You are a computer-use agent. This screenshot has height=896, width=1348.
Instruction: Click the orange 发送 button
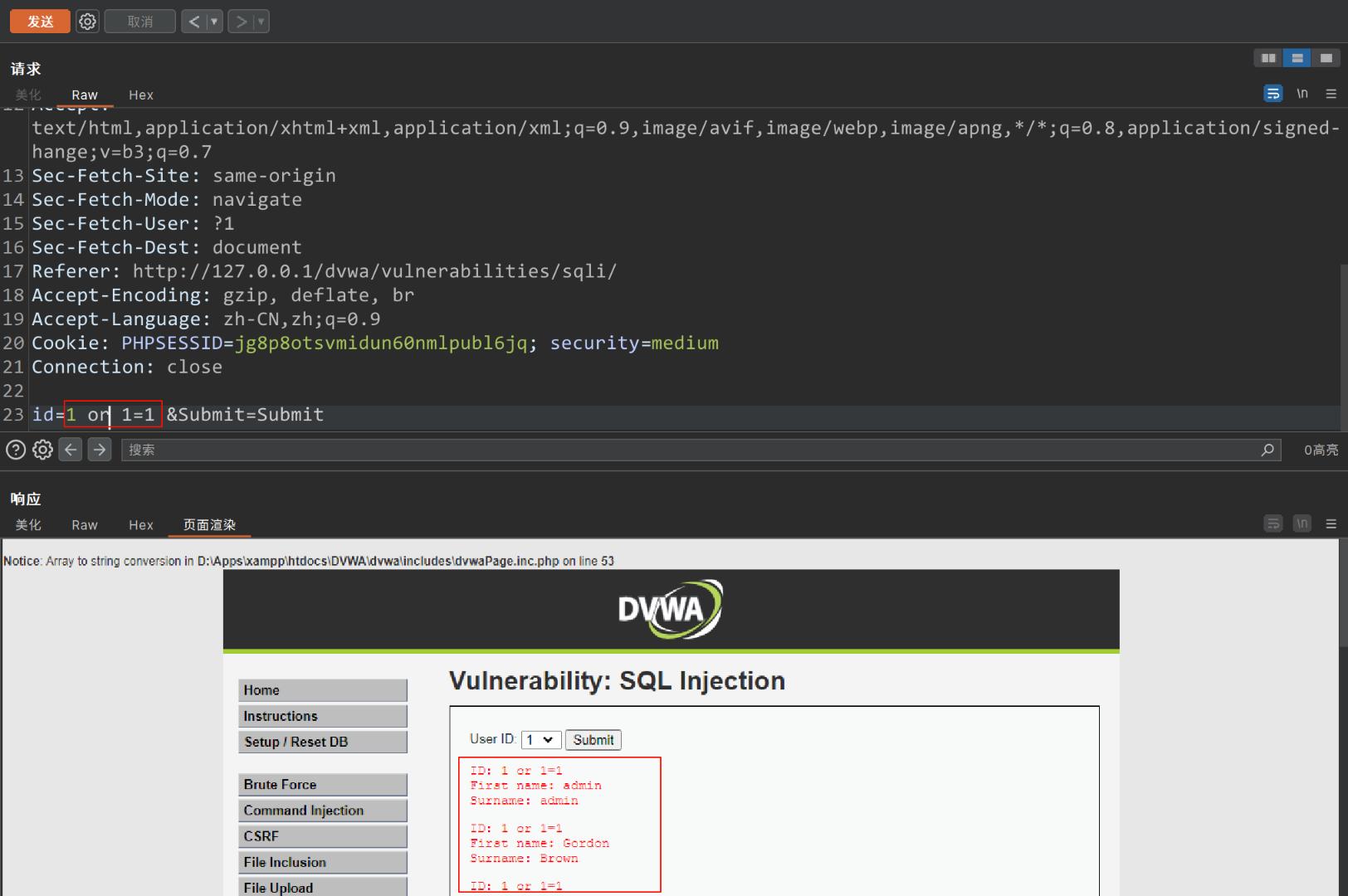(39, 21)
